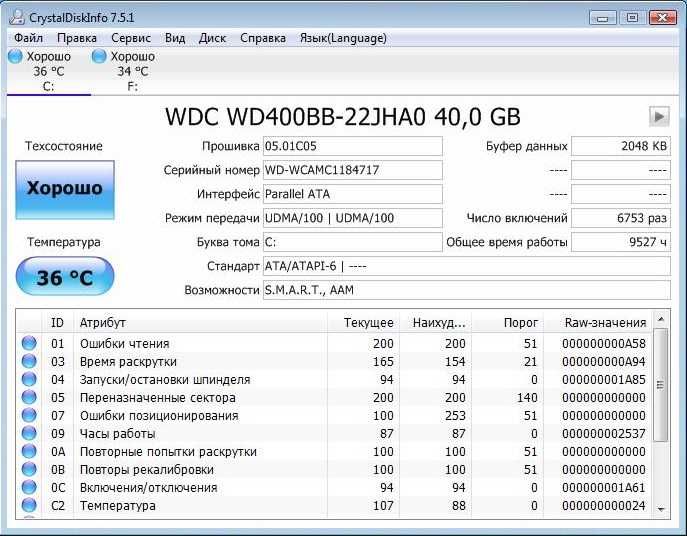Screen dimensions: 687x536
Task: Click raw value 000000000A58
Action: [x=604, y=344]
